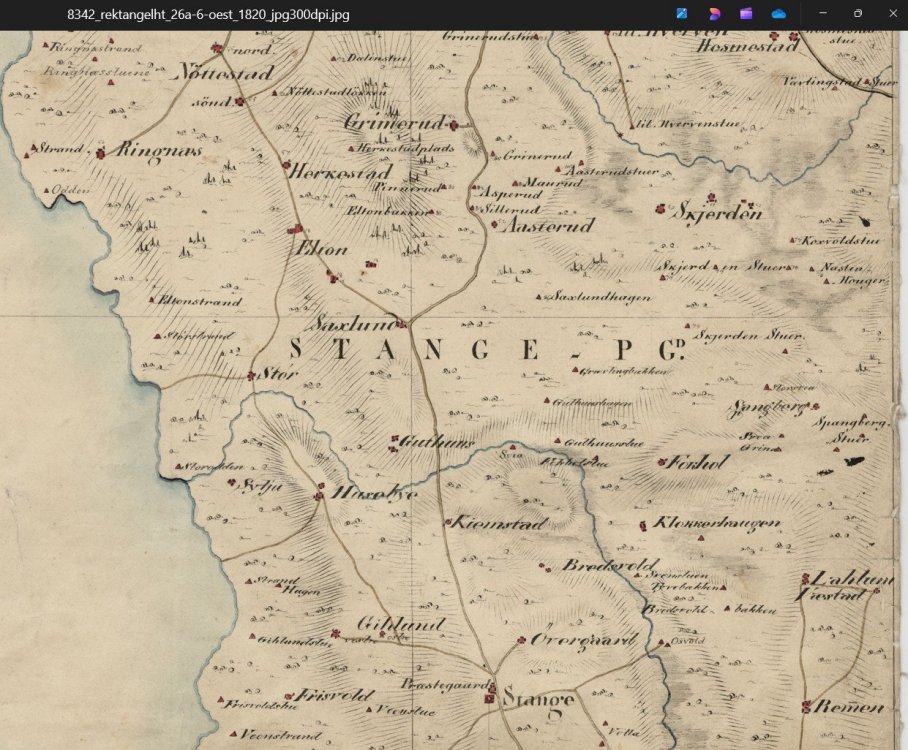Click the Stange village label at the bottom
Image resolution: width=908 pixels, height=750 pixels.
(538, 699)
